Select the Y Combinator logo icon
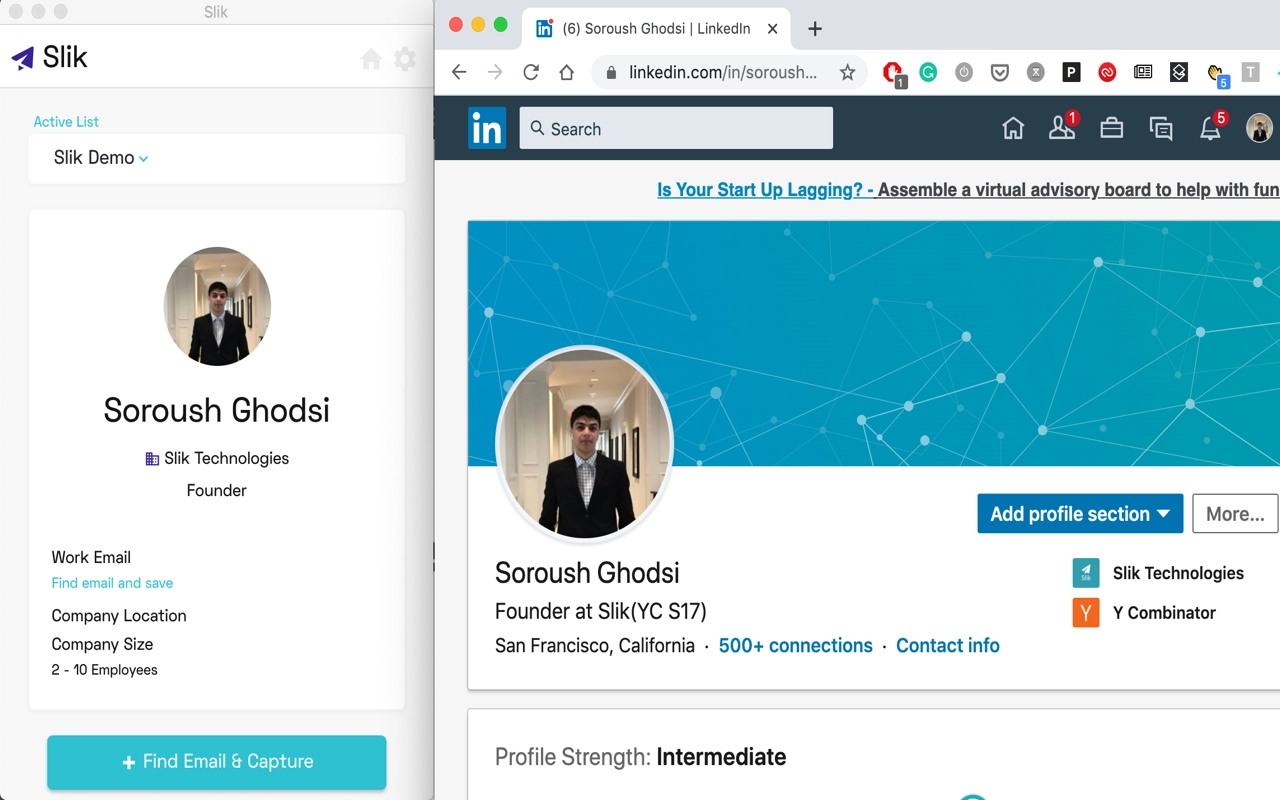1280x800 pixels. (1086, 612)
